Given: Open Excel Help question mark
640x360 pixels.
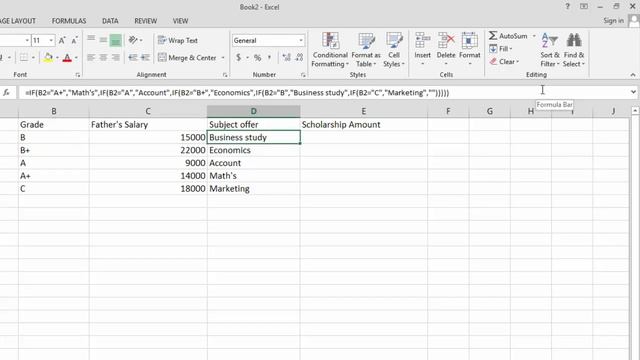Looking at the screenshot, I should click(567, 7).
